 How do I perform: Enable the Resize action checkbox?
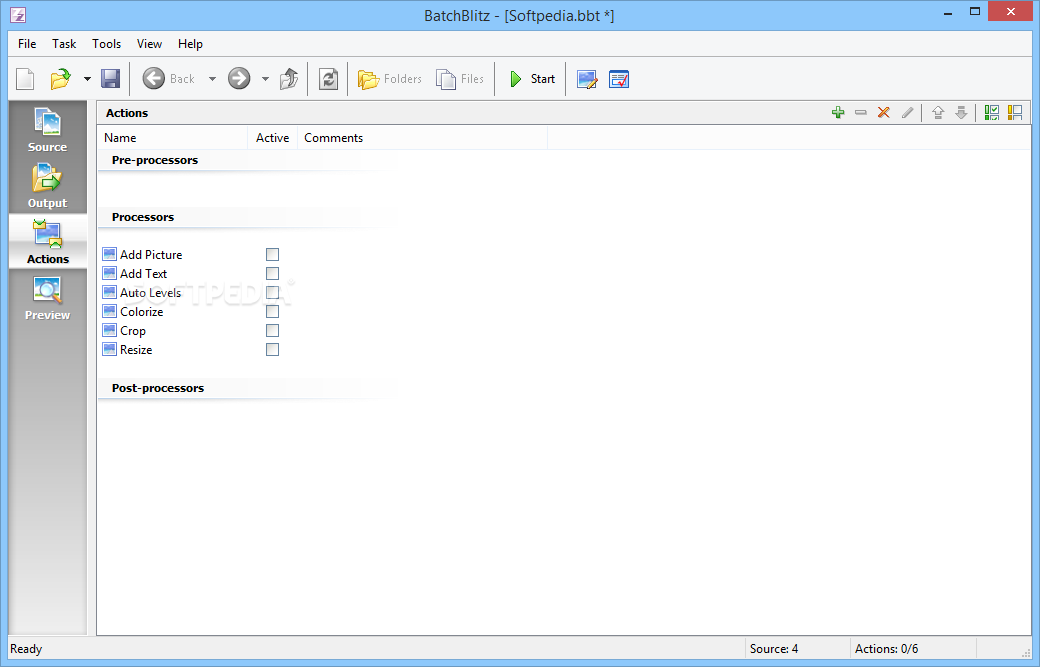pos(273,349)
